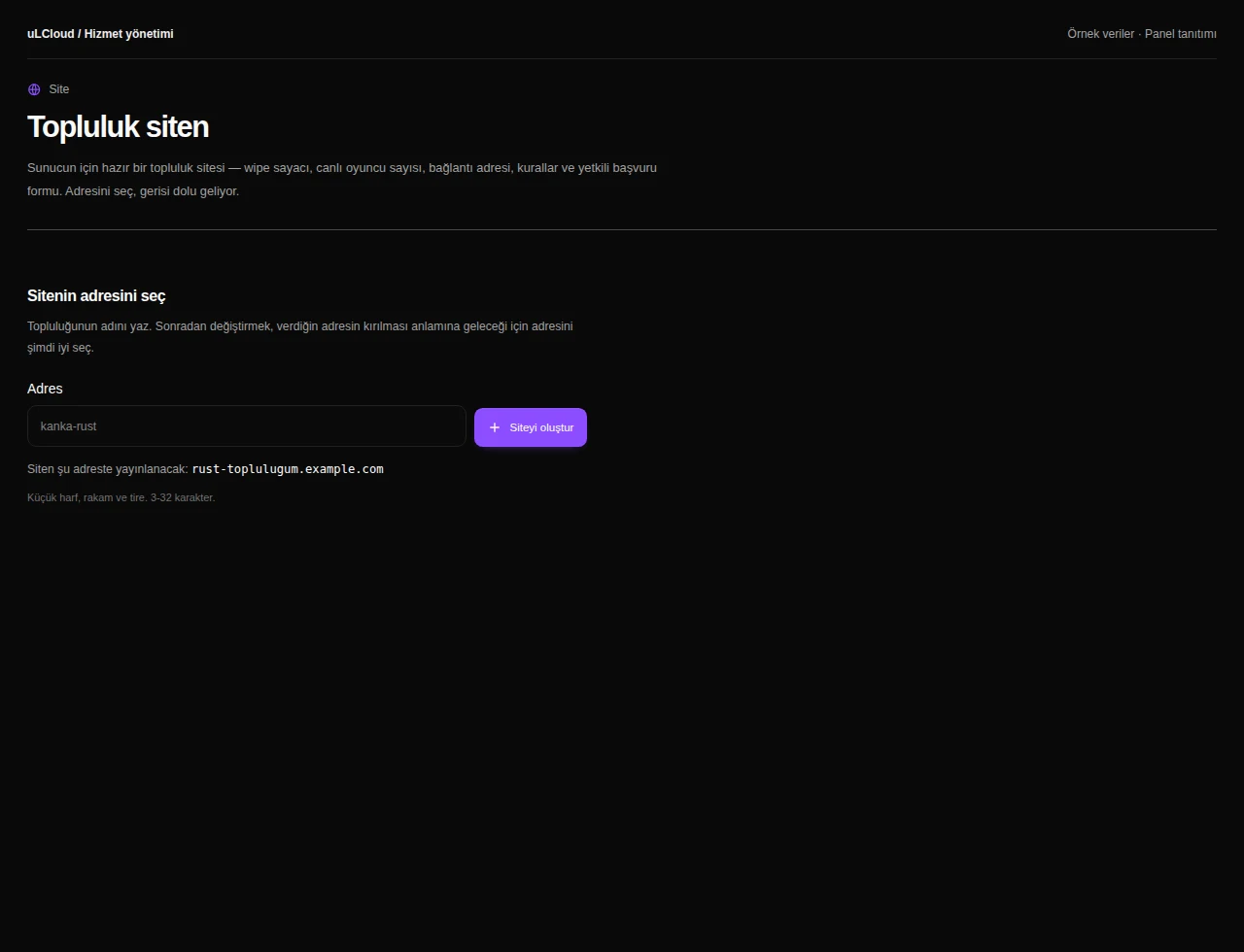Focus the Adres input field

pyautogui.click(x=247, y=426)
